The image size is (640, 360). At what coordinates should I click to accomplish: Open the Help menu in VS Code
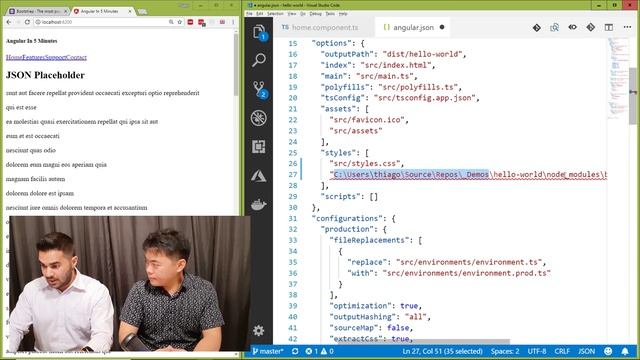tap(343, 14)
